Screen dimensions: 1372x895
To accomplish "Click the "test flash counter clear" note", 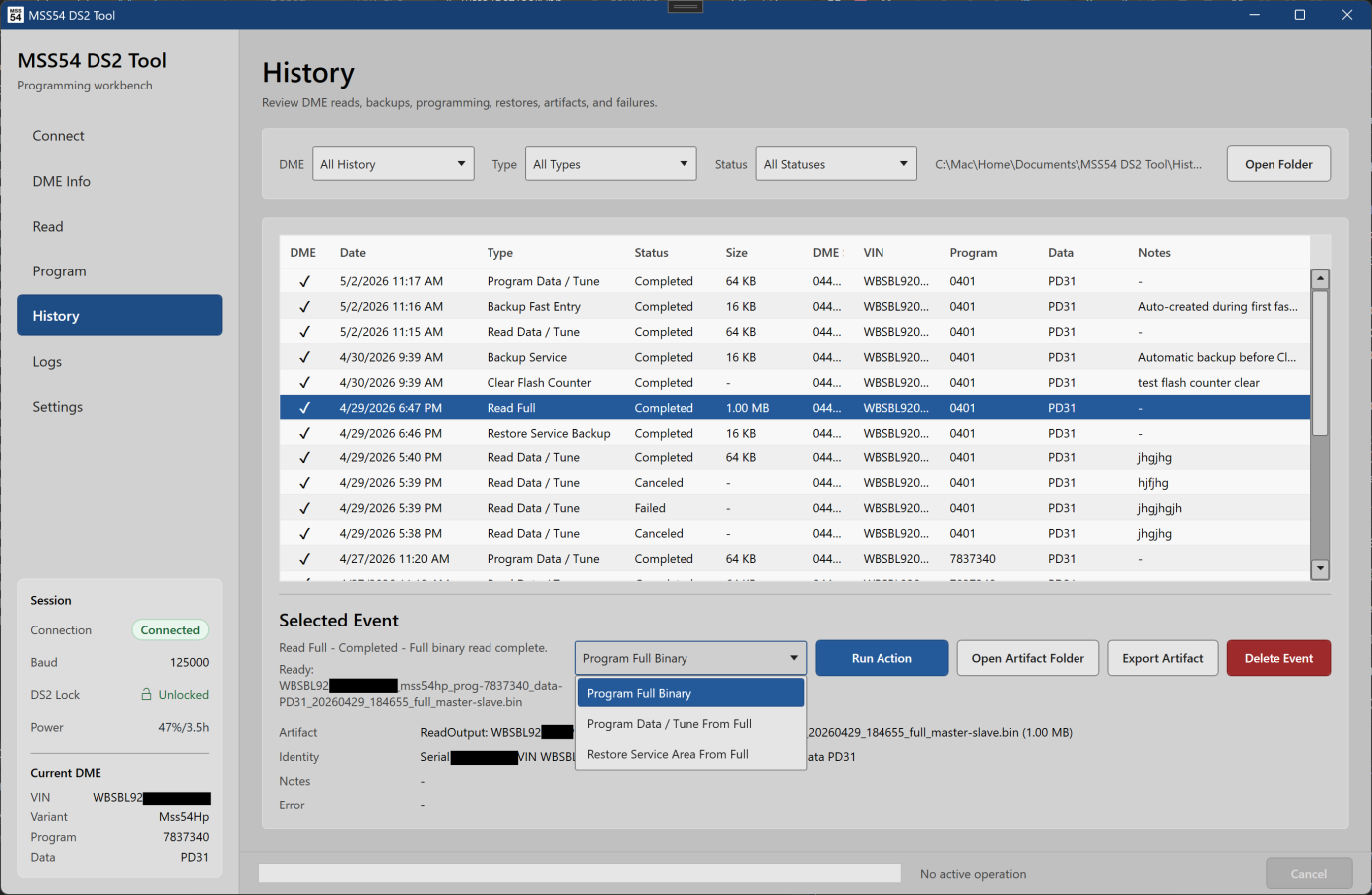I will [x=1199, y=383].
